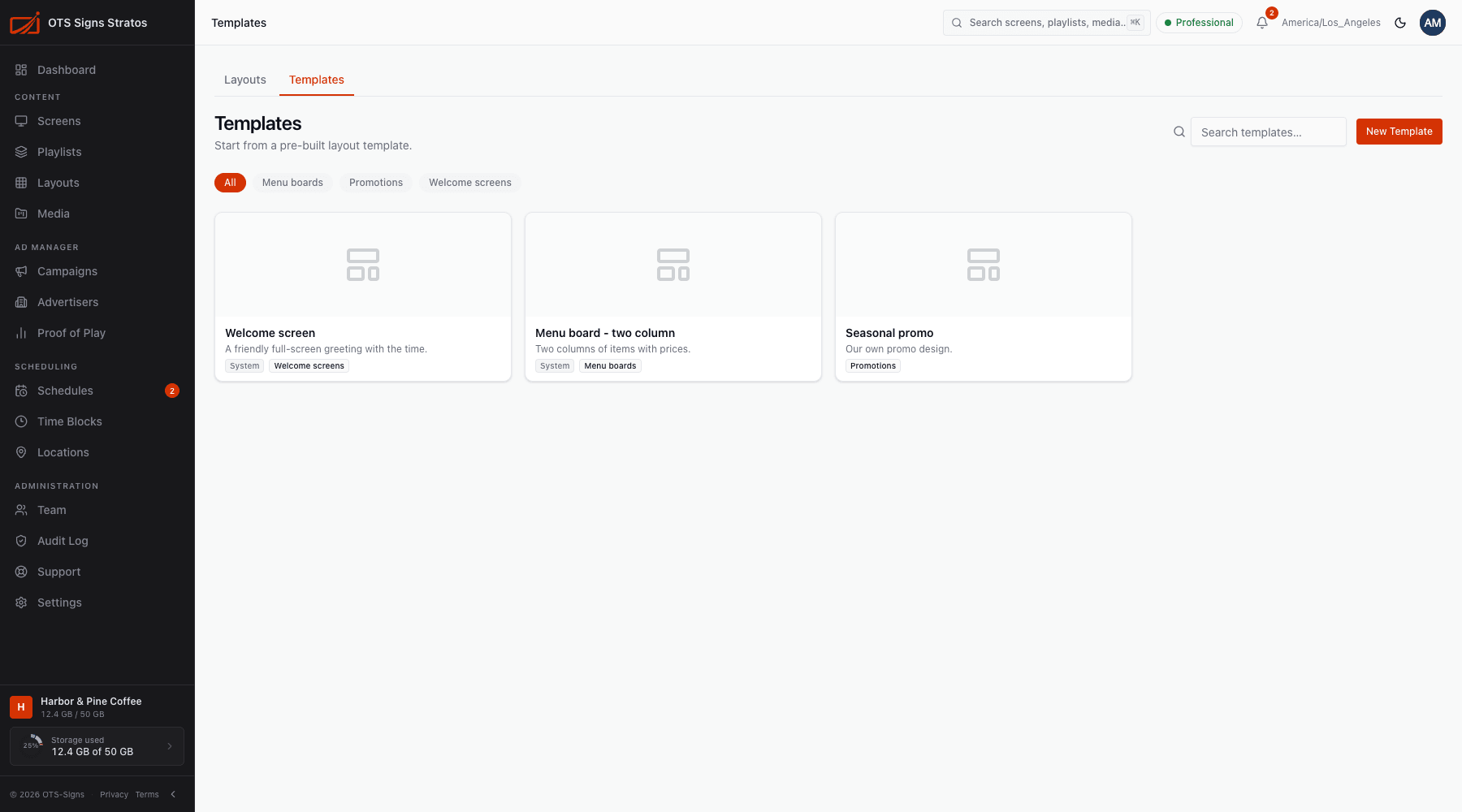This screenshot has height=812, width=1462.
Task: Open the Privacy link
Action: (x=114, y=794)
